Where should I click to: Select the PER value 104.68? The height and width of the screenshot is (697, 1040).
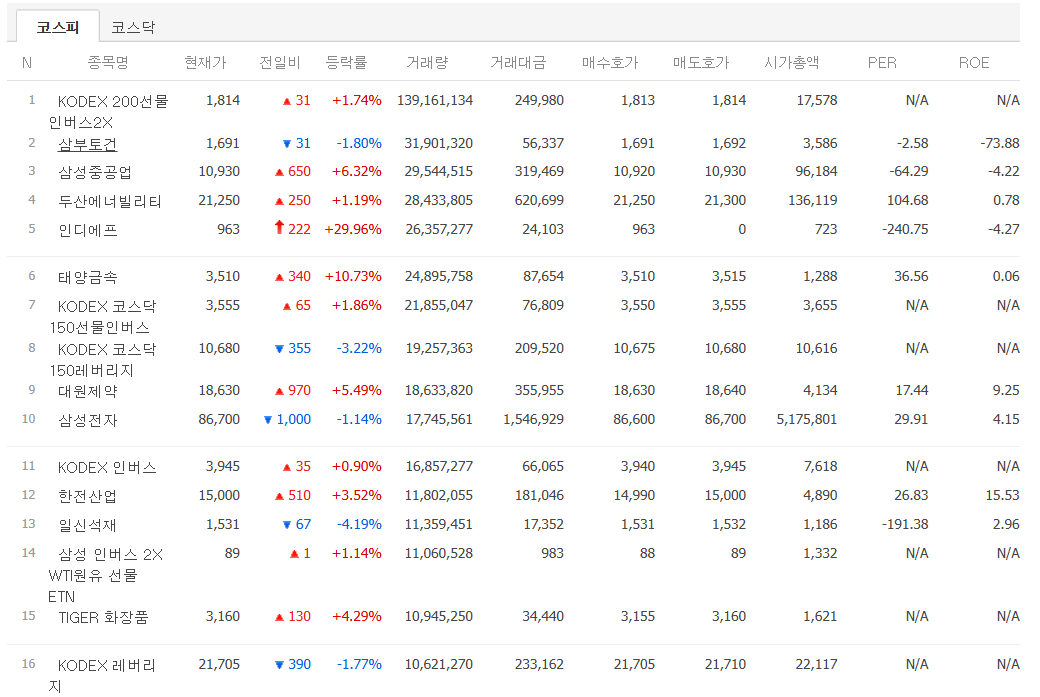coord(907,200)
